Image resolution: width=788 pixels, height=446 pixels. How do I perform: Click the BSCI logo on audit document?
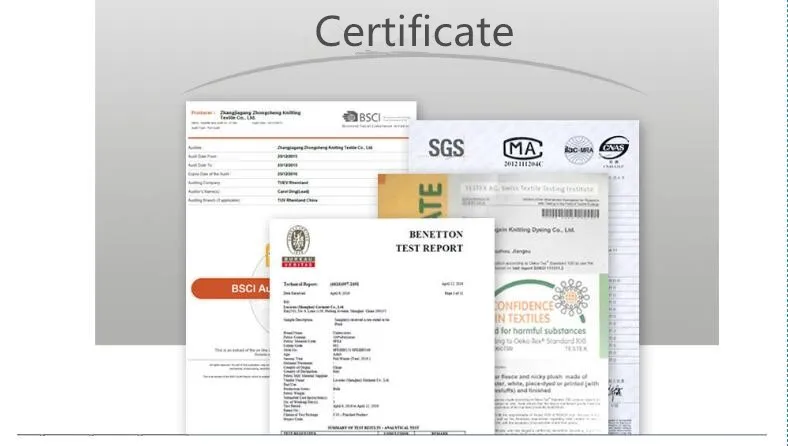click(362, 117)
